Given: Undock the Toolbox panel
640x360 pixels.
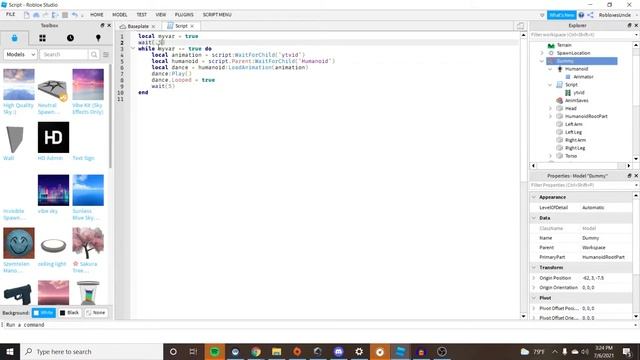Looking at the screenshot, I should pyautogui.click(x=102, y=25).
